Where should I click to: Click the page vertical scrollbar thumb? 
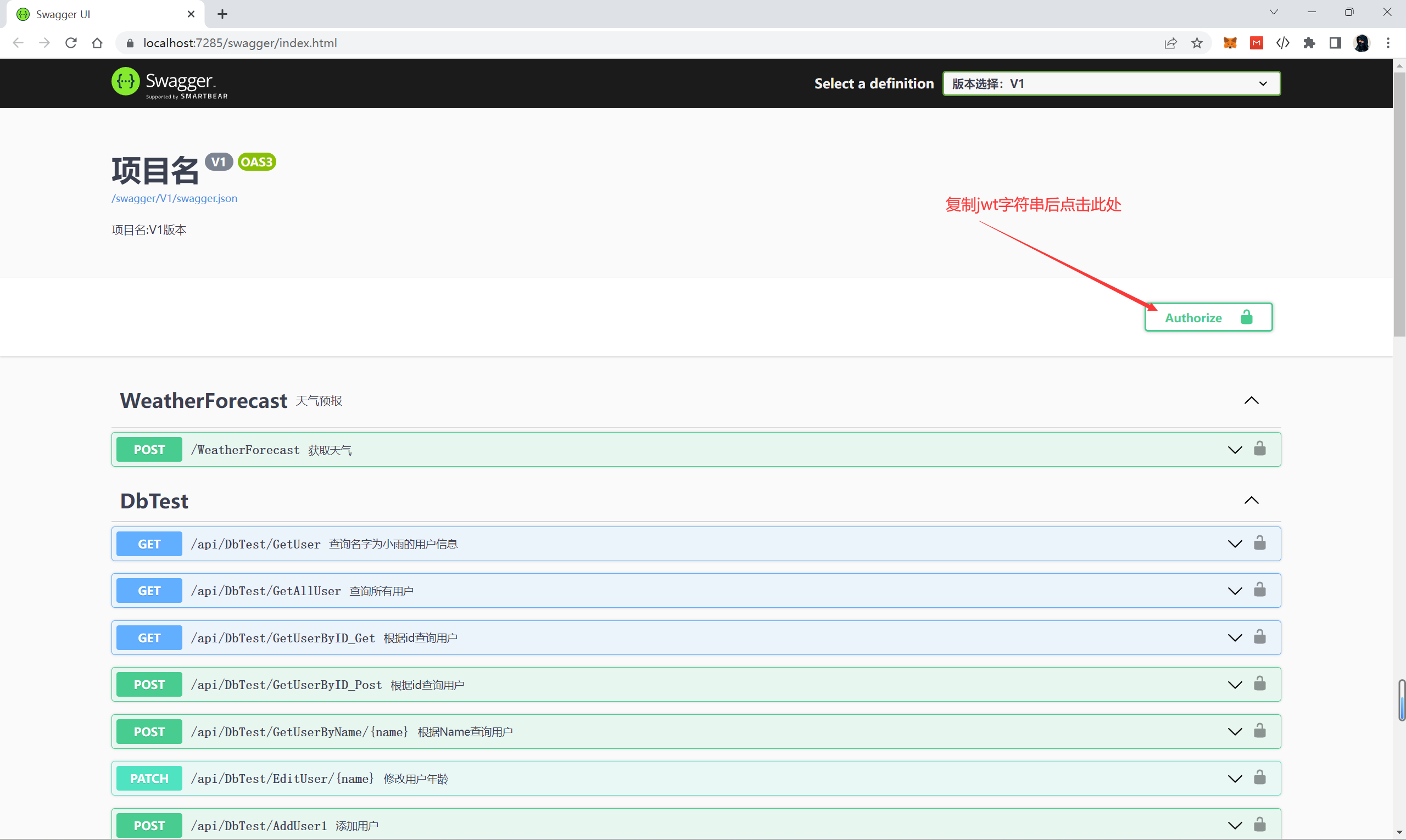(1399, 204)
